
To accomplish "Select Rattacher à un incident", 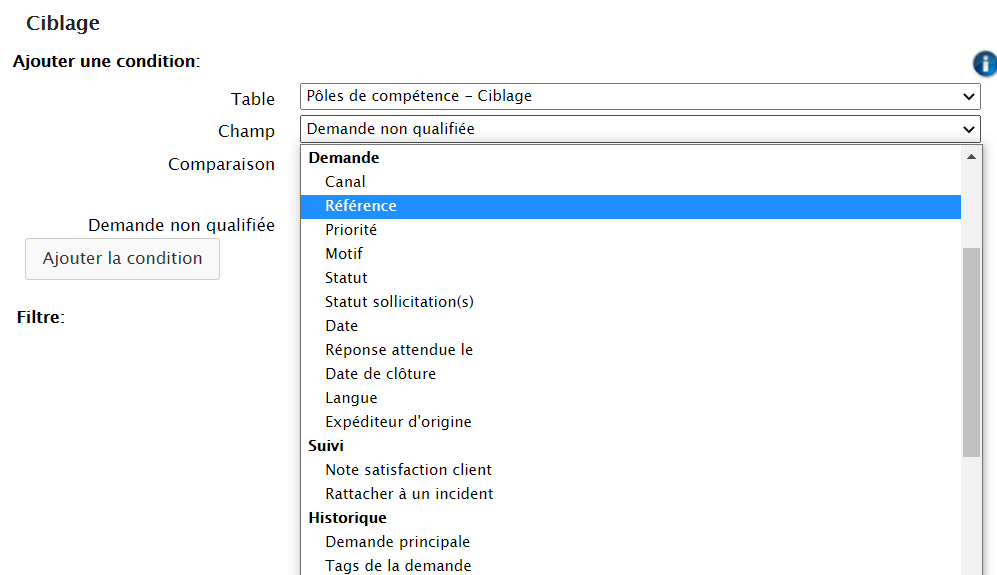I will click(x=409, y=494).
